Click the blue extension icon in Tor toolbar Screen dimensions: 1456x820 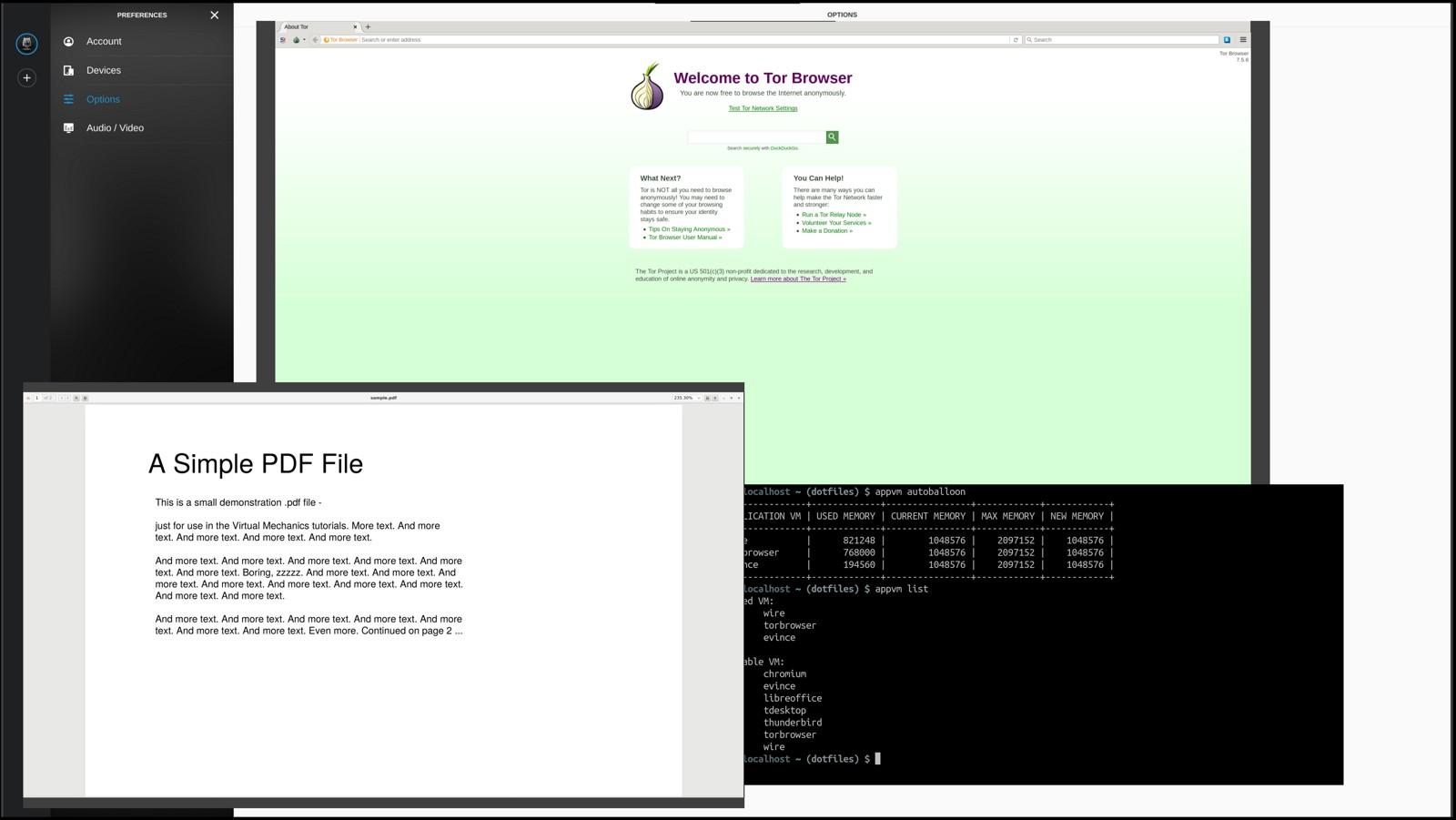1227,40
